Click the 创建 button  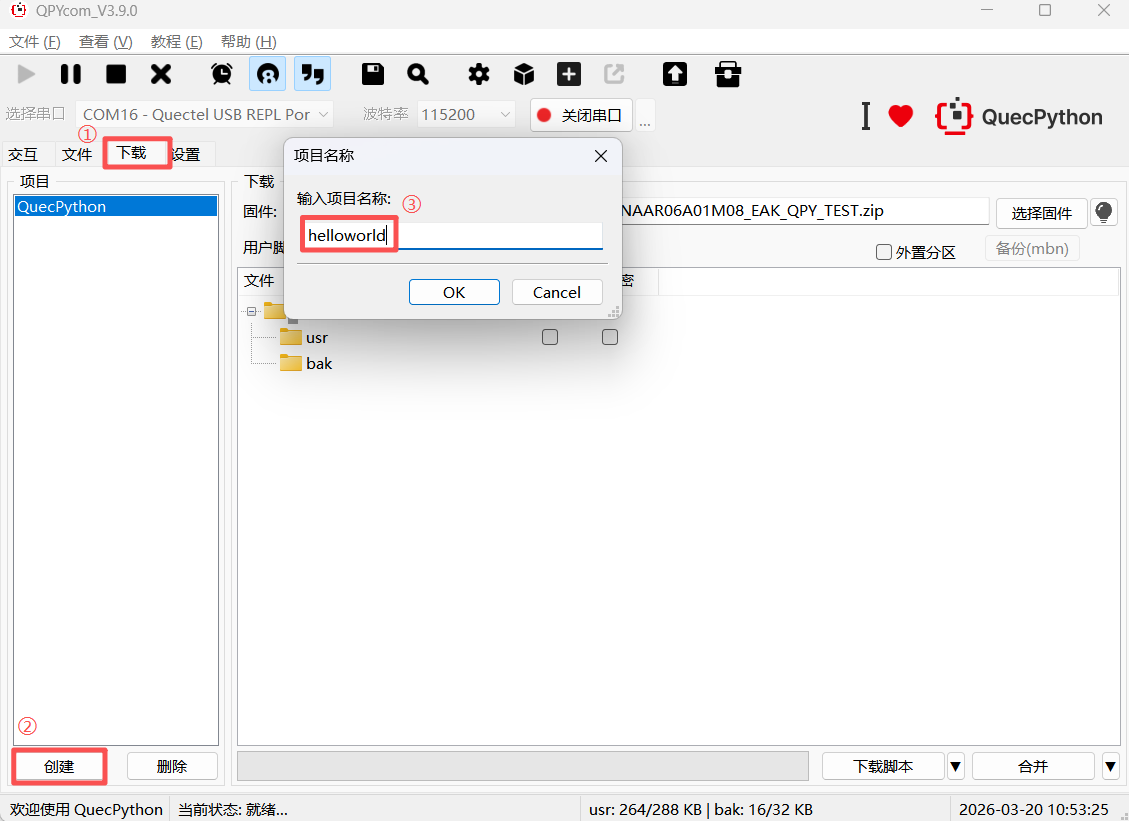pyautogui.click(x=59, y=767)
